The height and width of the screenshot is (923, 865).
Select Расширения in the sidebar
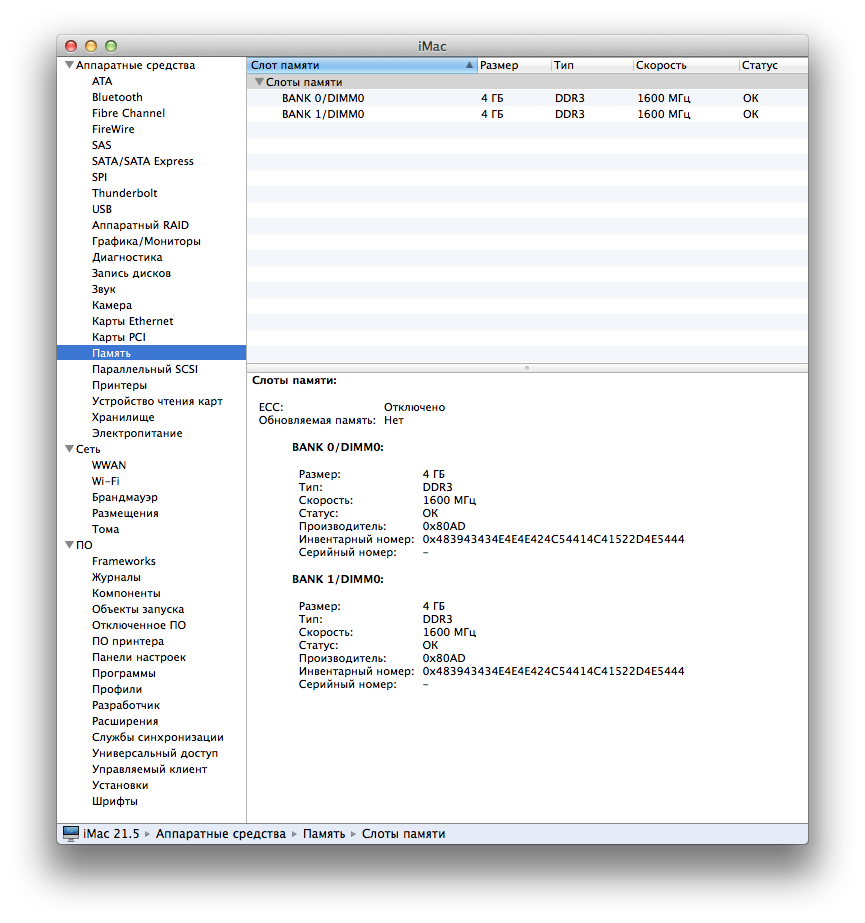click(125, 721)
